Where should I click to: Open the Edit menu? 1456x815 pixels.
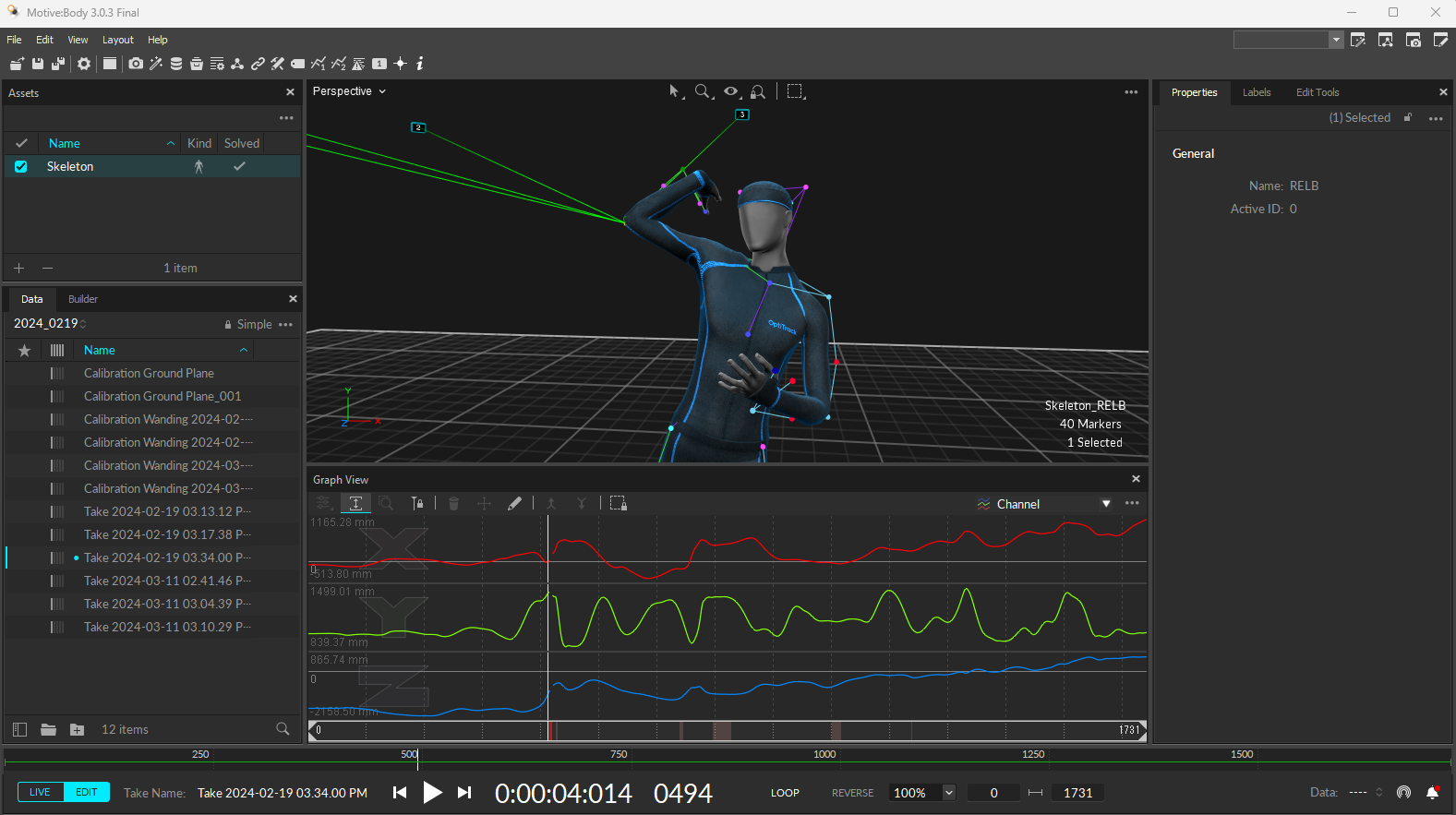pos(44,40)
